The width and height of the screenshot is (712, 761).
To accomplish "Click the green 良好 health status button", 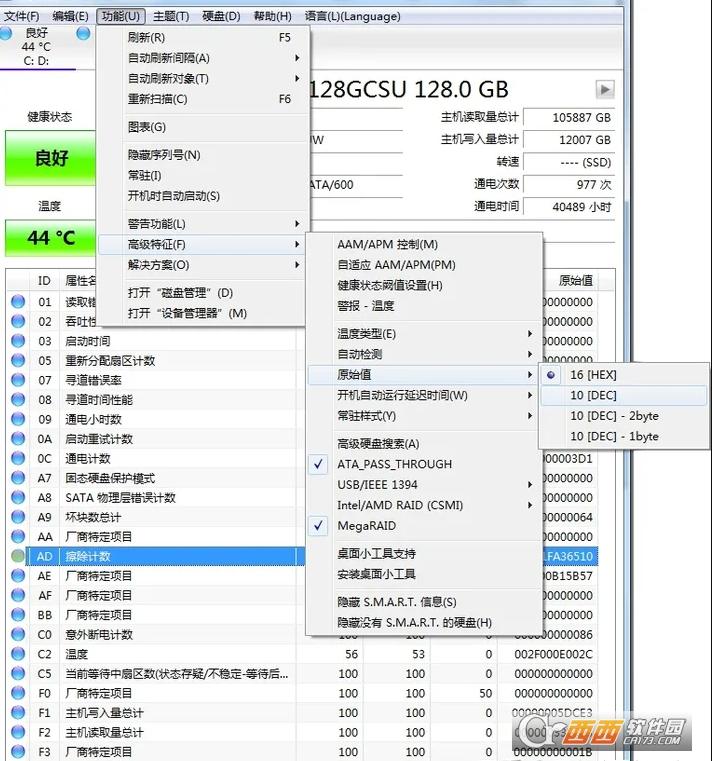I will click(50, 158).
